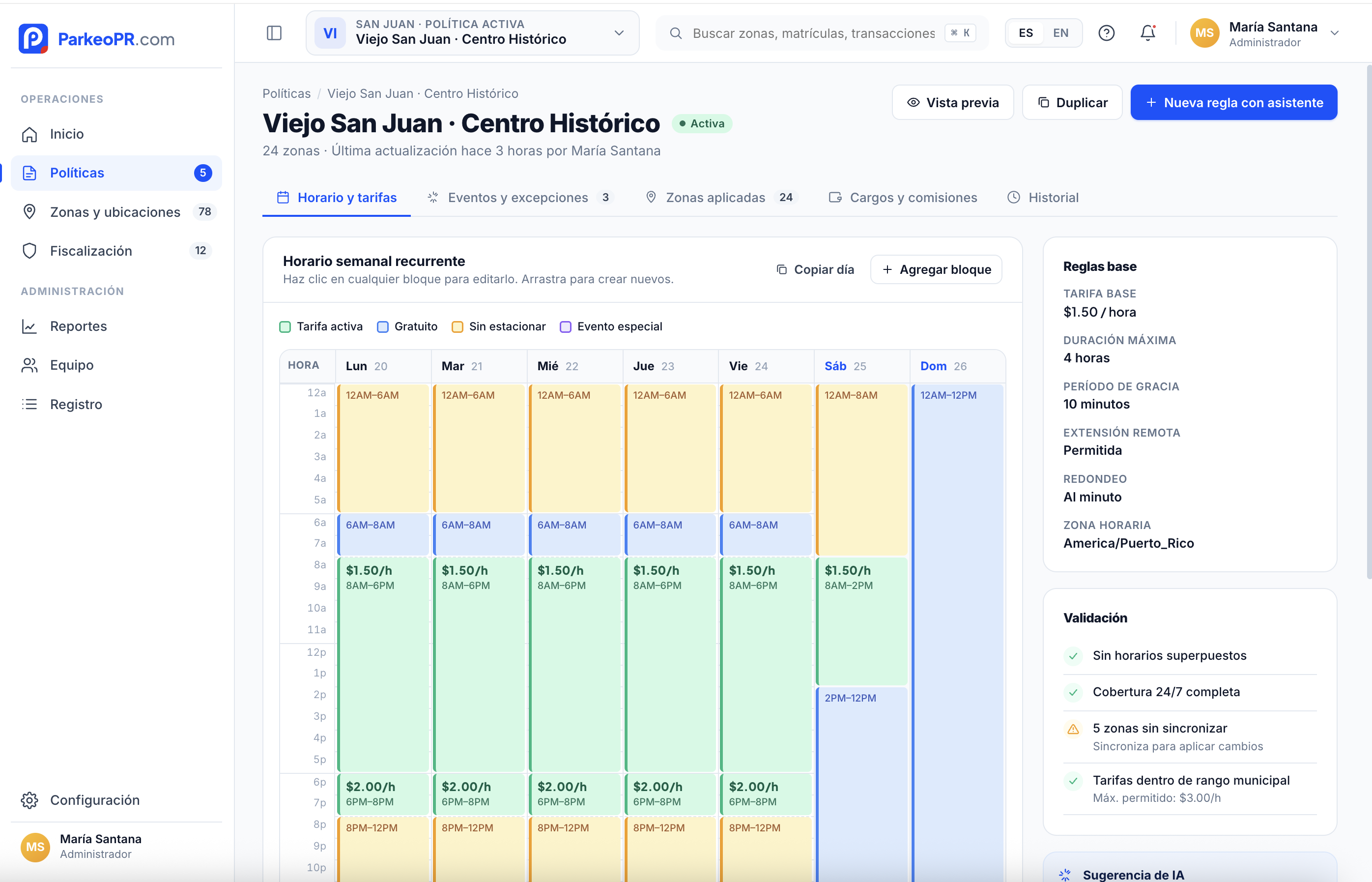Image resolution: width=1372 pixels, height=882 pixels.
Task: Open Configuración in the sidebar
Action: (116, 800)
